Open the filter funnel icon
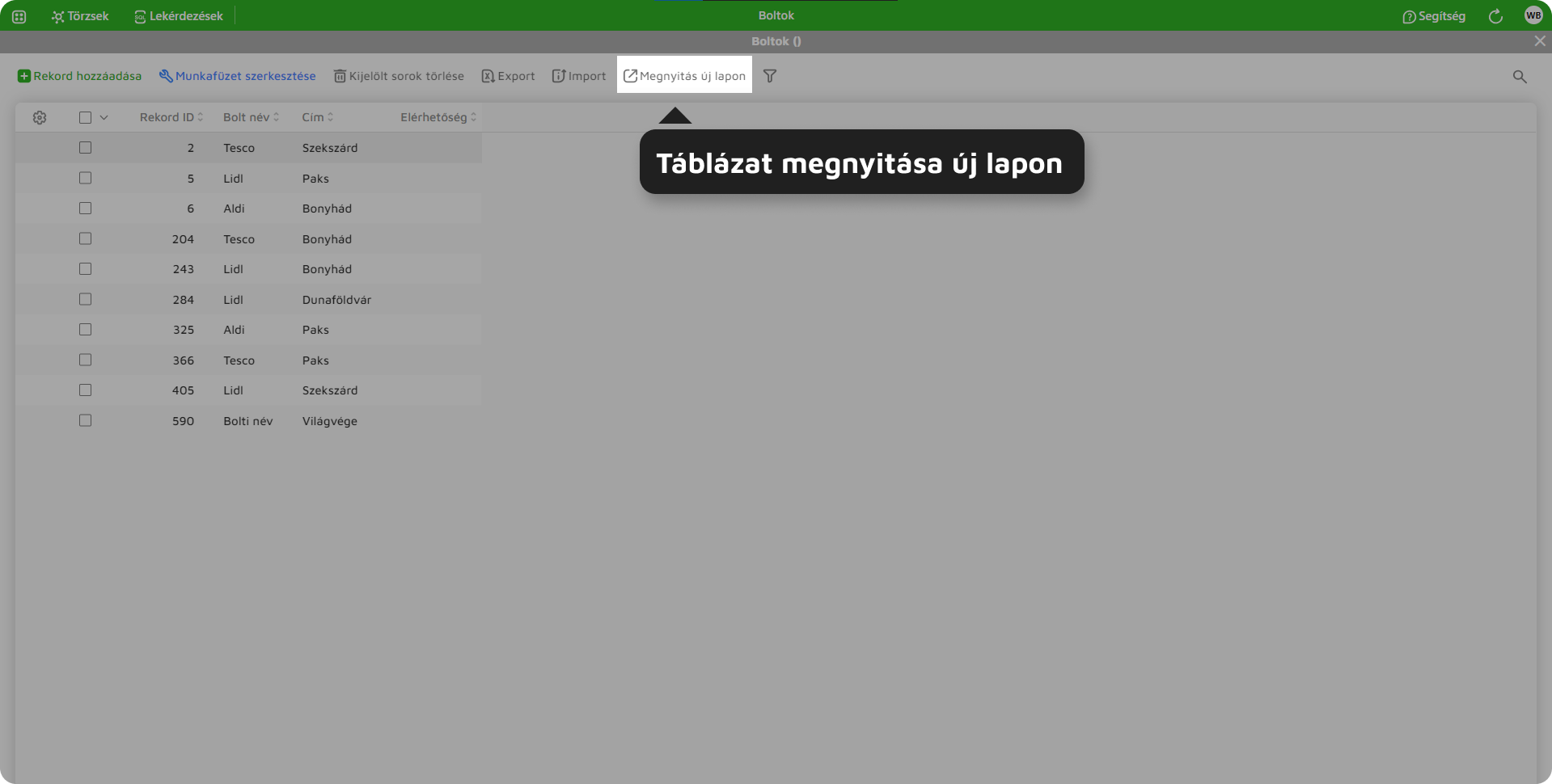Screen dimensions: 1552x784 click(770, 76)
